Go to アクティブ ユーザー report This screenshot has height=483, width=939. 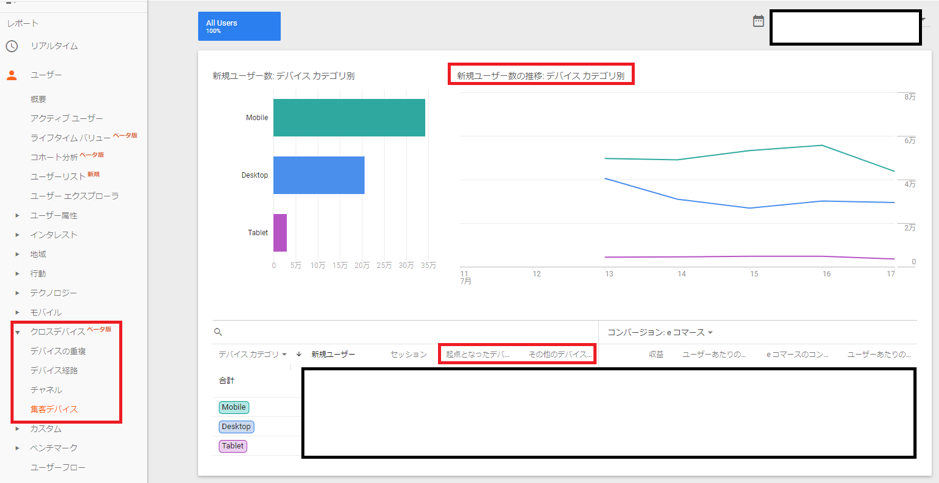tap(66, 118)
